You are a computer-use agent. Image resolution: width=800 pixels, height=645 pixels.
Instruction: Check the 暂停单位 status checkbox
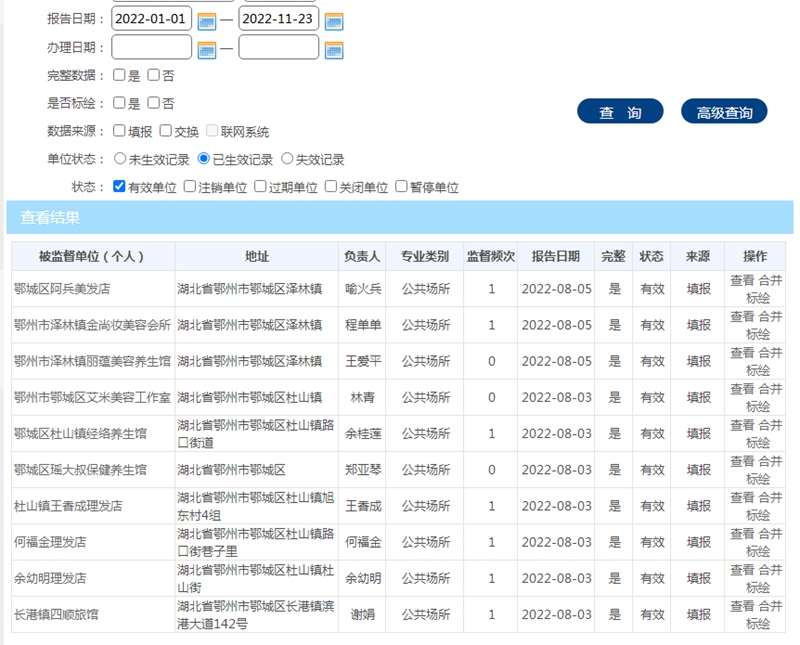click(402, 186)
